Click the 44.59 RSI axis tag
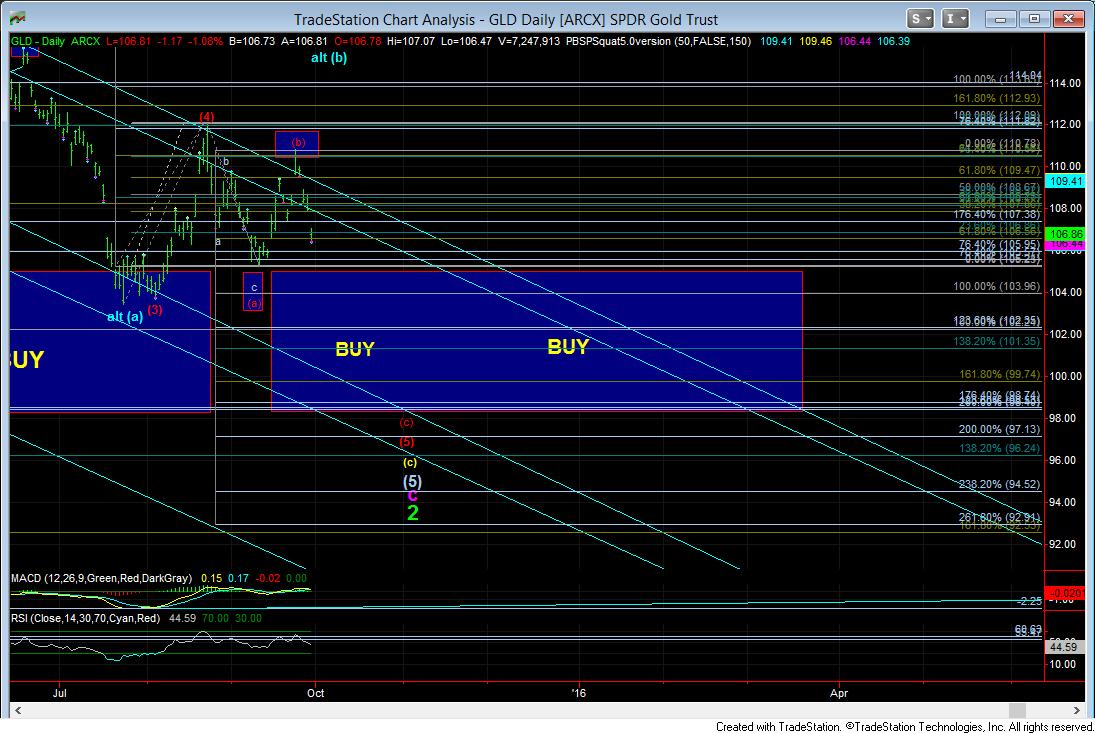The height and width of the screenshot is (733, 1095). coord(1065,647)
